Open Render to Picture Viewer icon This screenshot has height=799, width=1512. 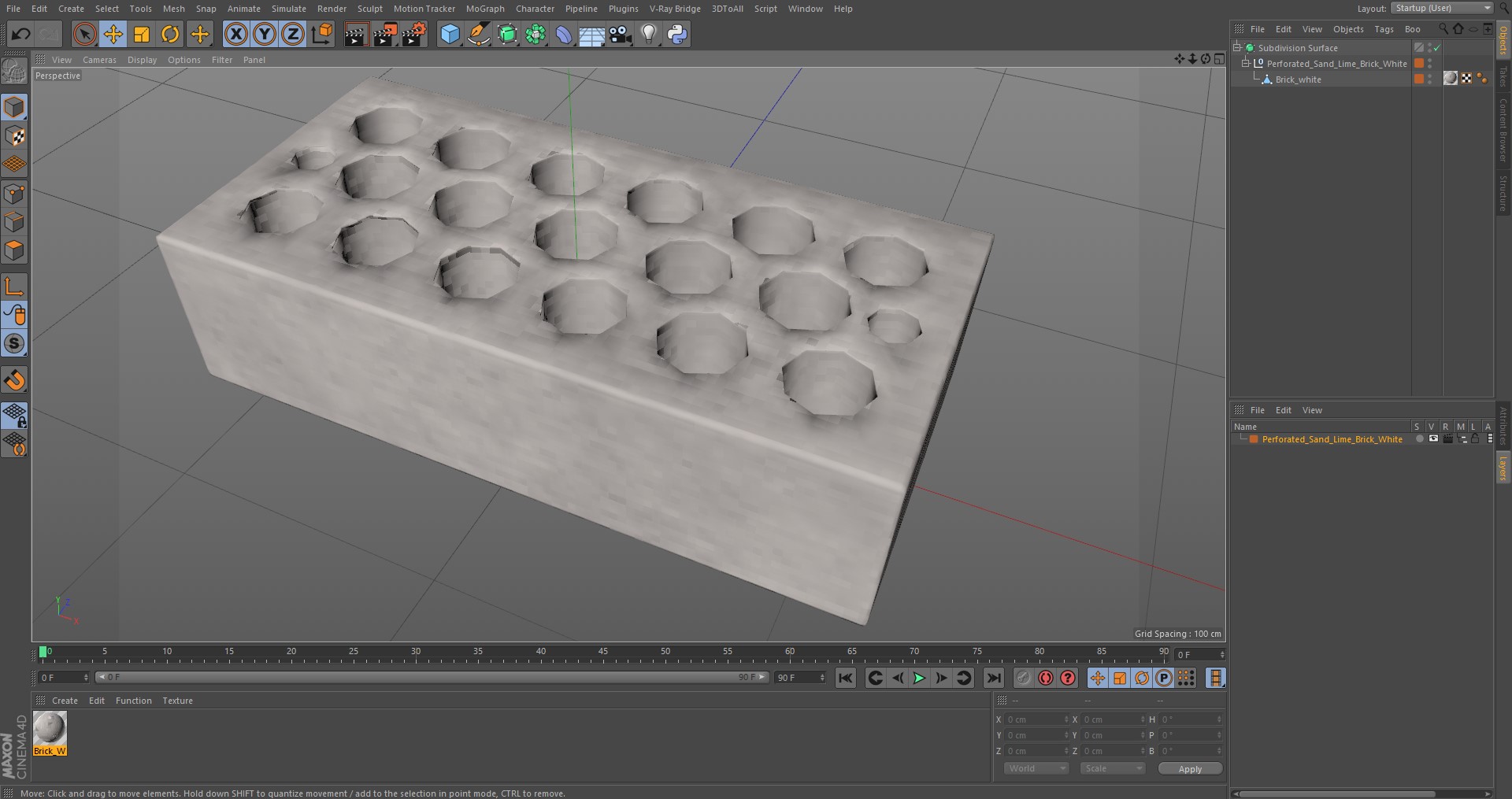pos(385,34)
